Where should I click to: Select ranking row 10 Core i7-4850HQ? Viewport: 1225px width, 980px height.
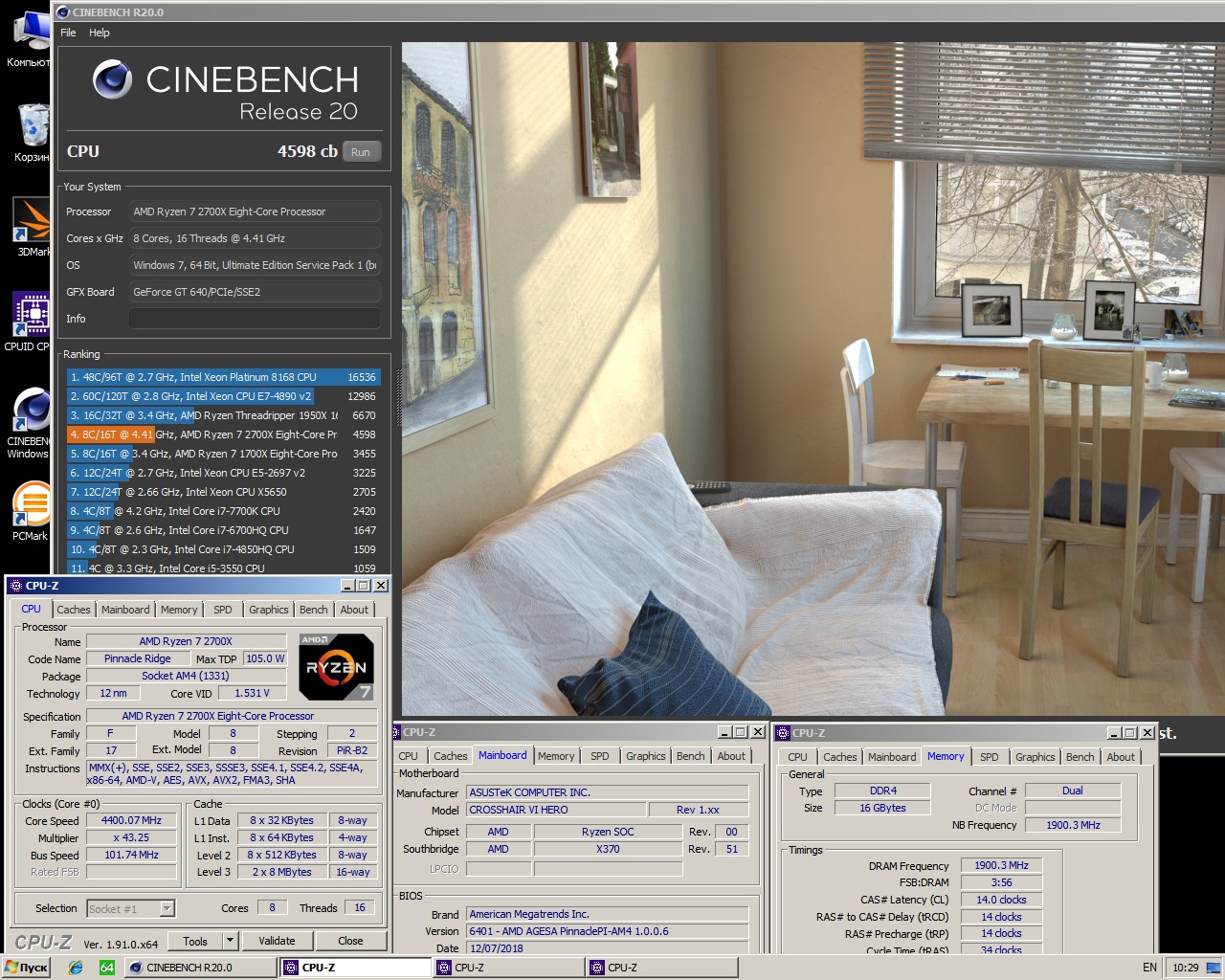223,549
